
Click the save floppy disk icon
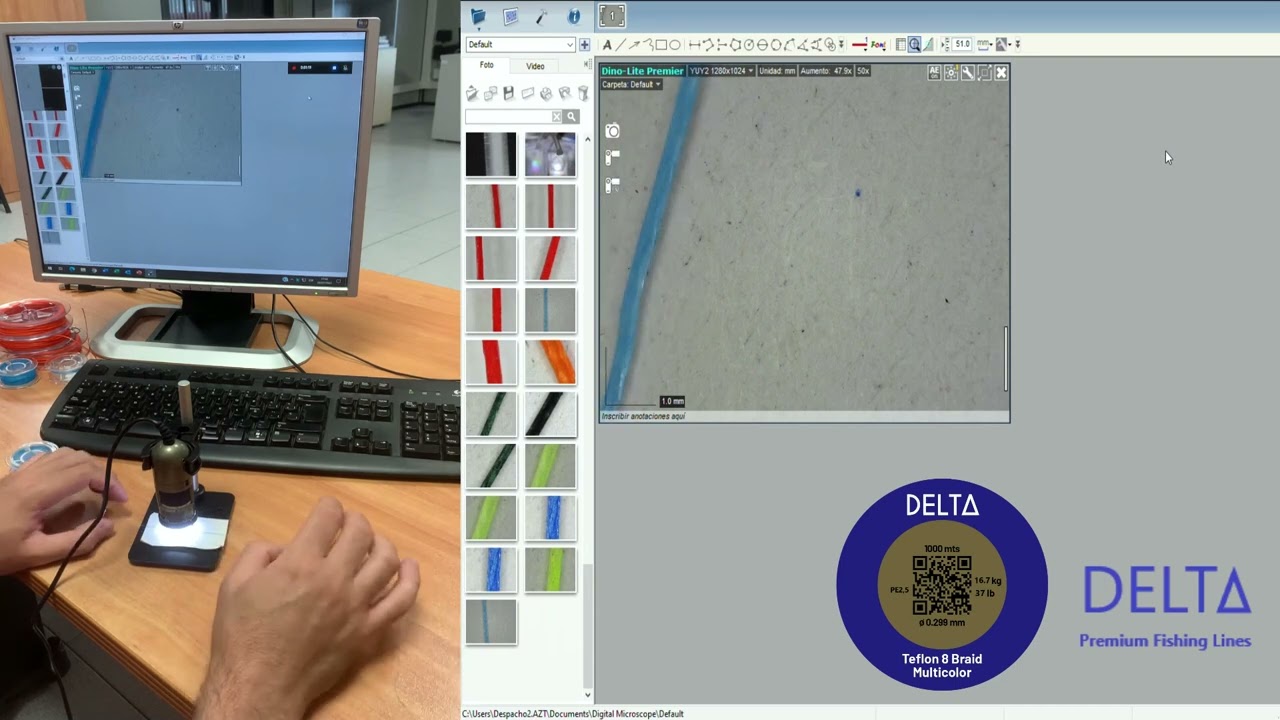509,93
